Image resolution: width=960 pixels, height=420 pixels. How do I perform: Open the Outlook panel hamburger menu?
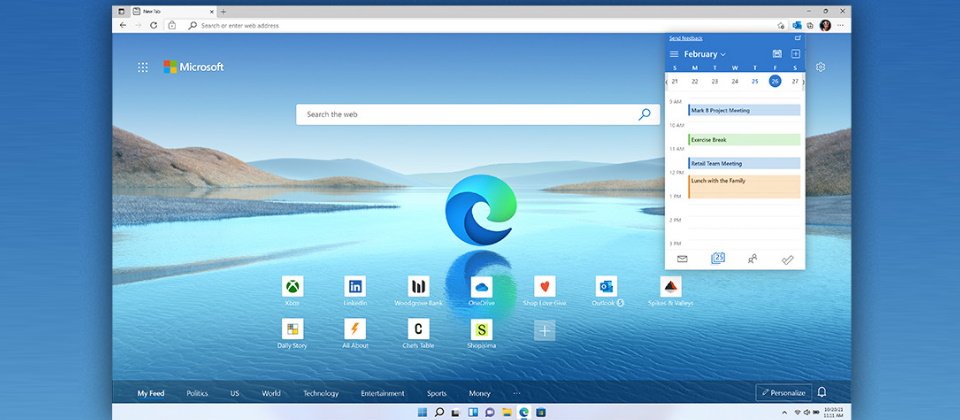pos(674,54)
